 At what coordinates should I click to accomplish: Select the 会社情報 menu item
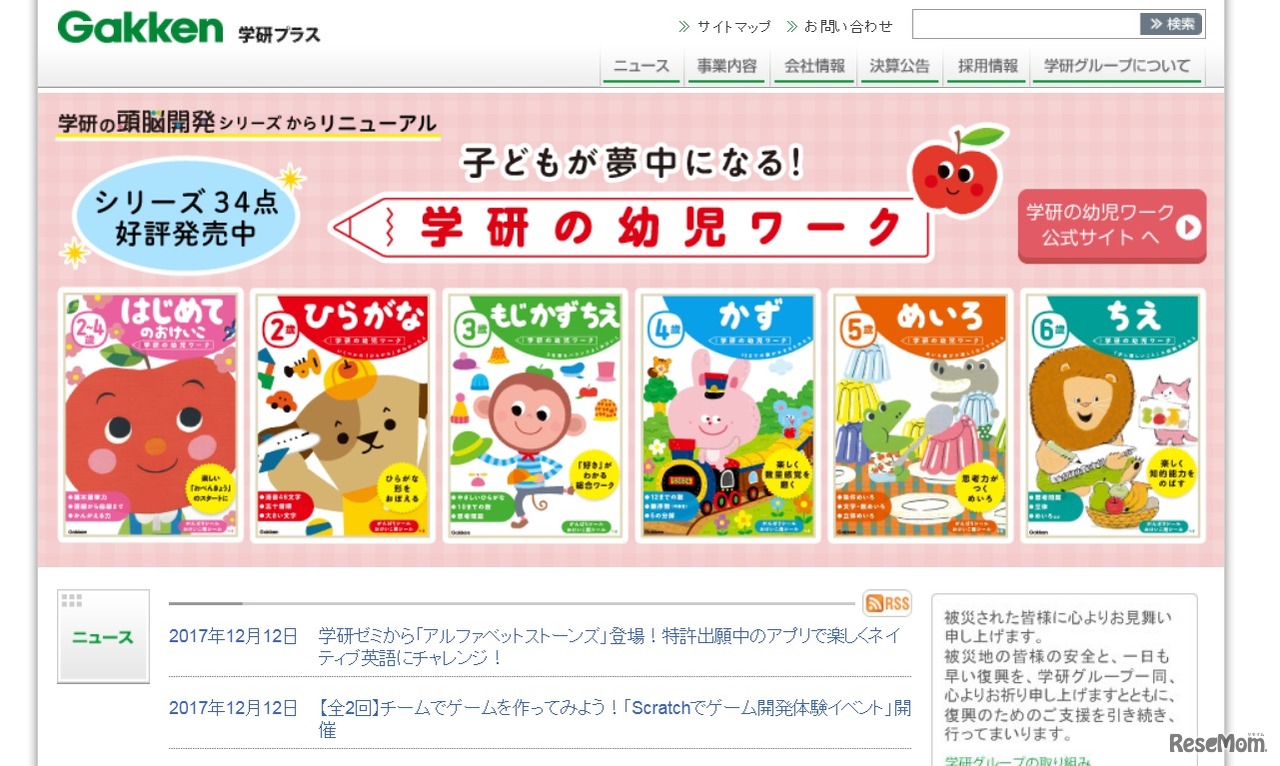[x=814, y=67]
